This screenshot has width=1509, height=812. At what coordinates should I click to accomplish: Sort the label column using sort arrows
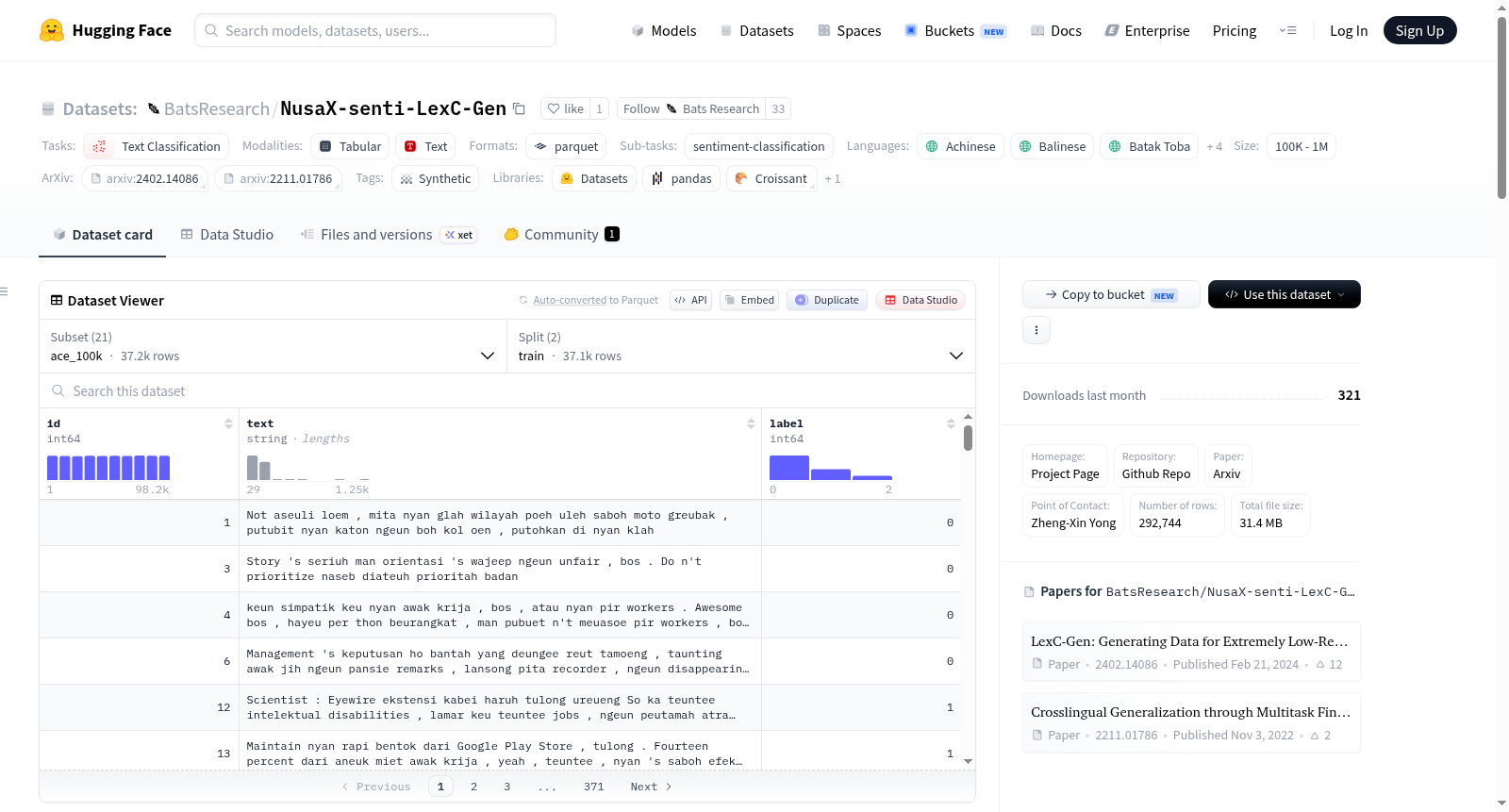click(951, 423)
